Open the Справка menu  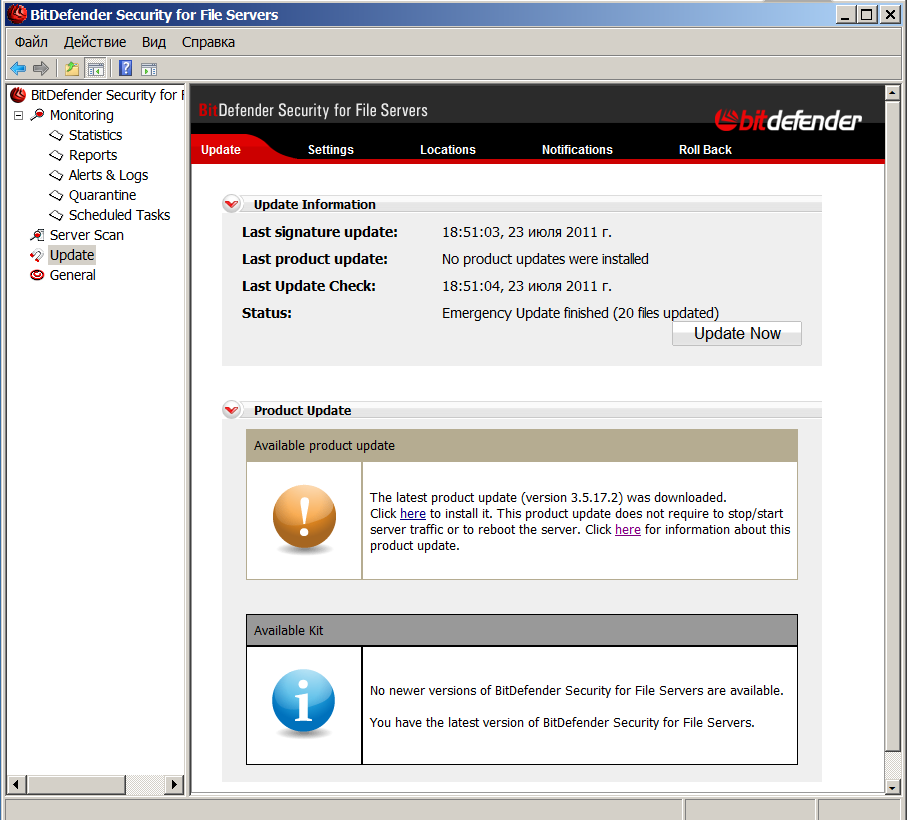tap(208, 42)
